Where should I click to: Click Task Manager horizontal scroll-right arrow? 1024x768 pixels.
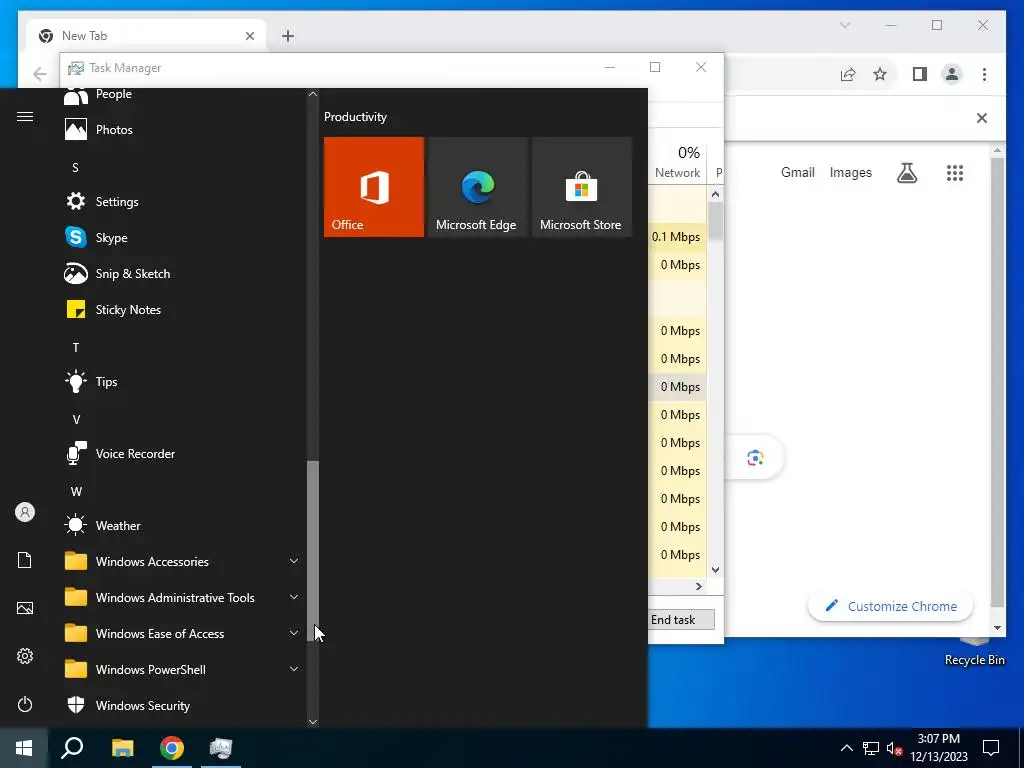click(x=699, y=586)
